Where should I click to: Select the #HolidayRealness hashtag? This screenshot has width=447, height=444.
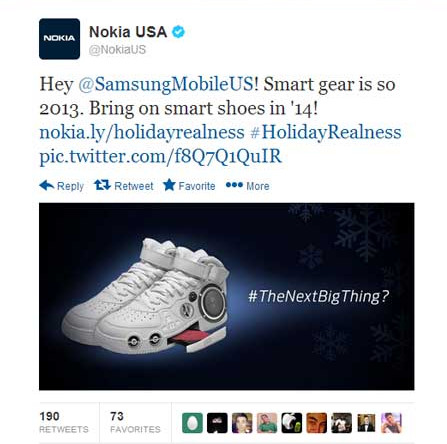pyautogui.click(x=325, y=132)
